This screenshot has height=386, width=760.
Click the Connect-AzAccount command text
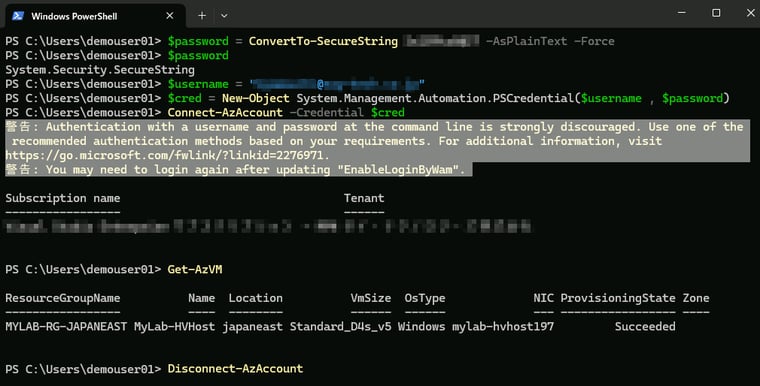225,113
